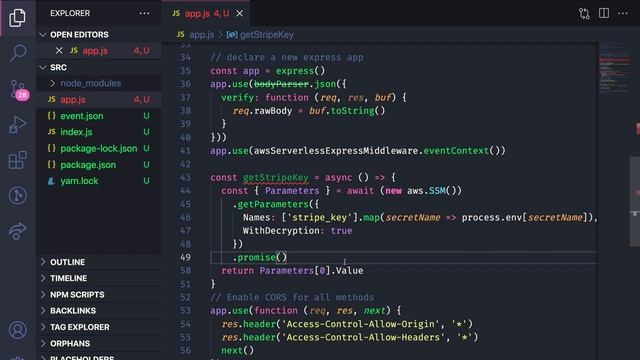This screenshot has width=640, height=360.
Task: Open event.json file
Action: (99, 116)
